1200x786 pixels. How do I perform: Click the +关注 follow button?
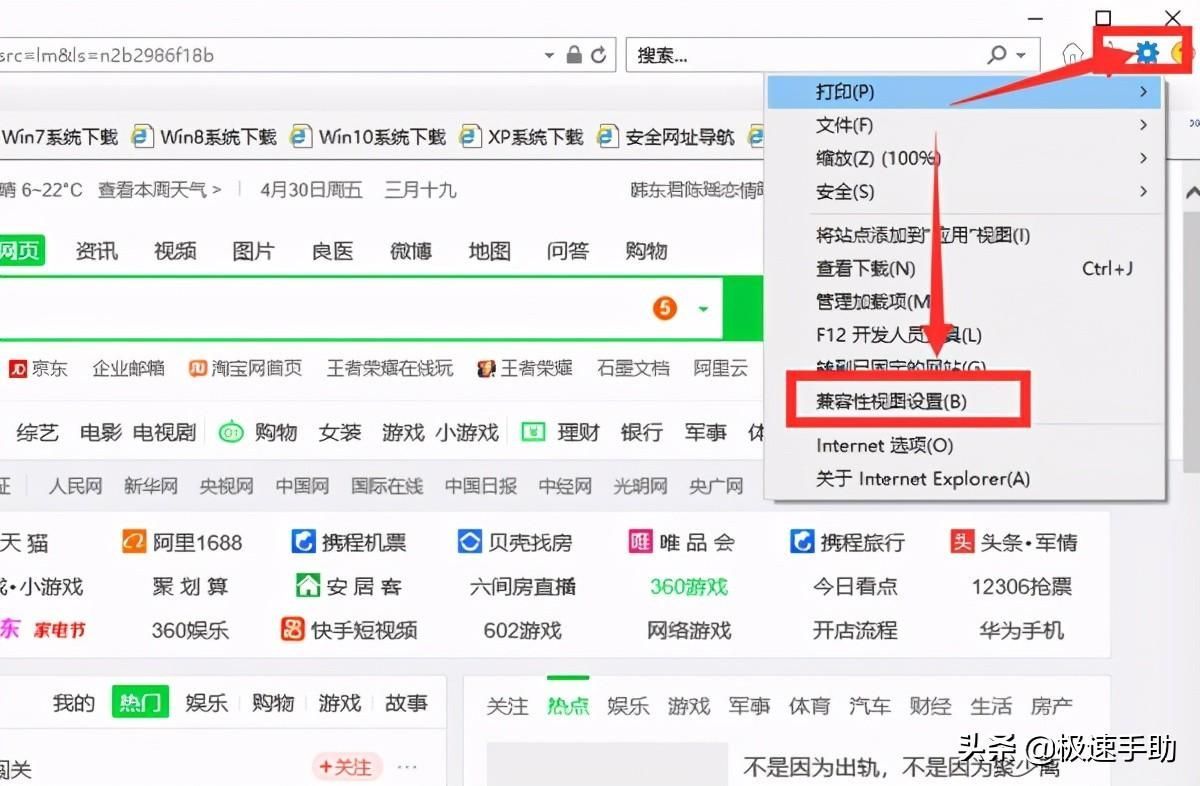tap(347, 767)
